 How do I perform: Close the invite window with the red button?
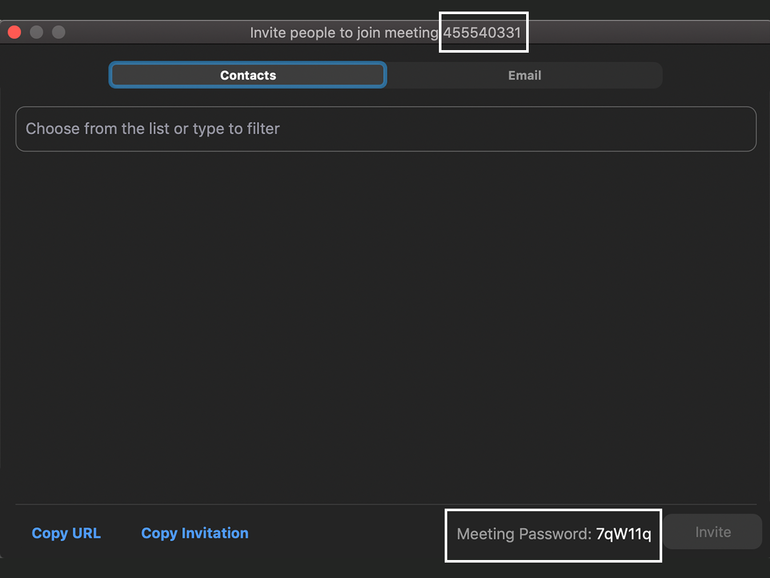point(14,32)
